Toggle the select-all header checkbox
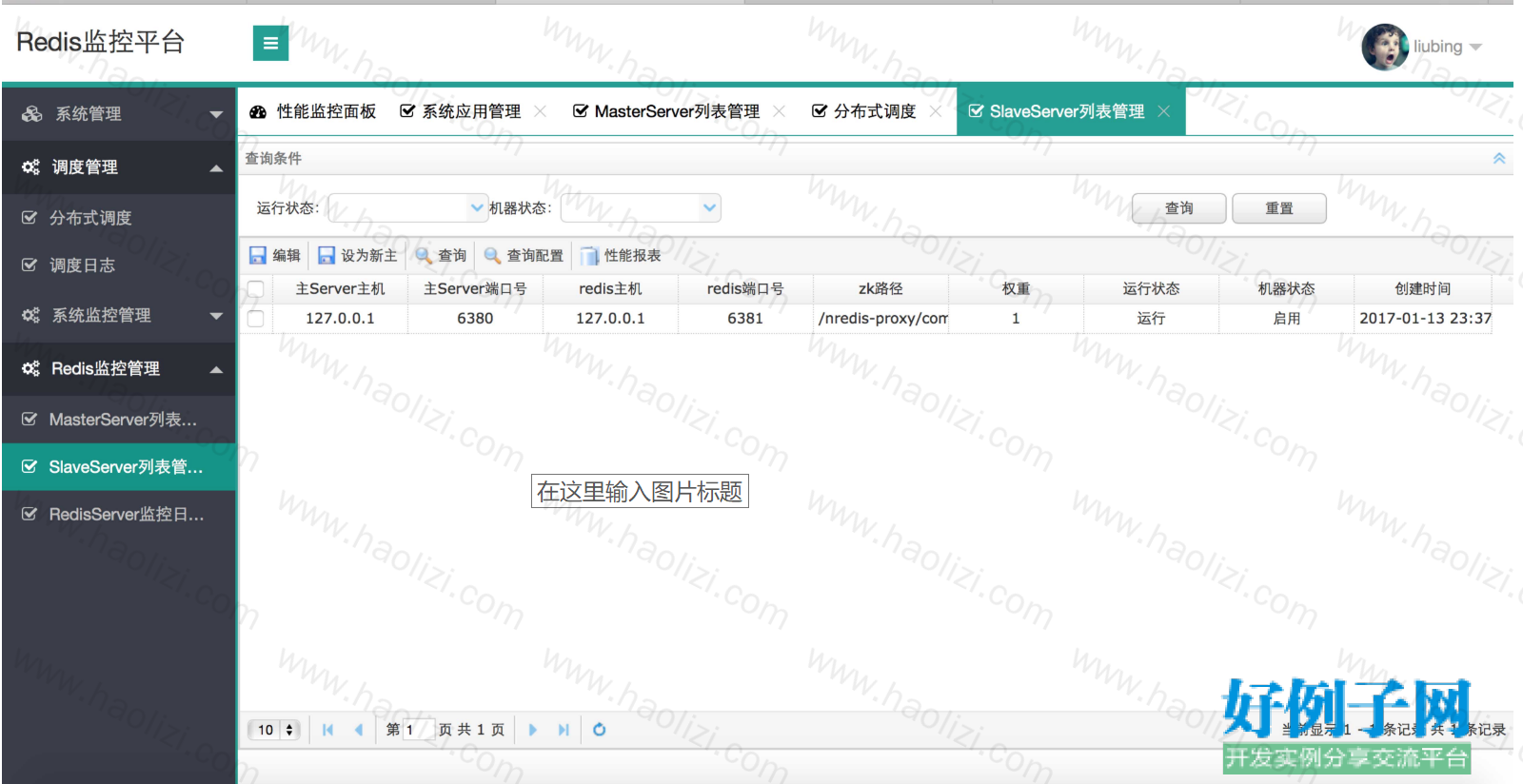This screenshot has height=784, width=1523. (255, 289)
